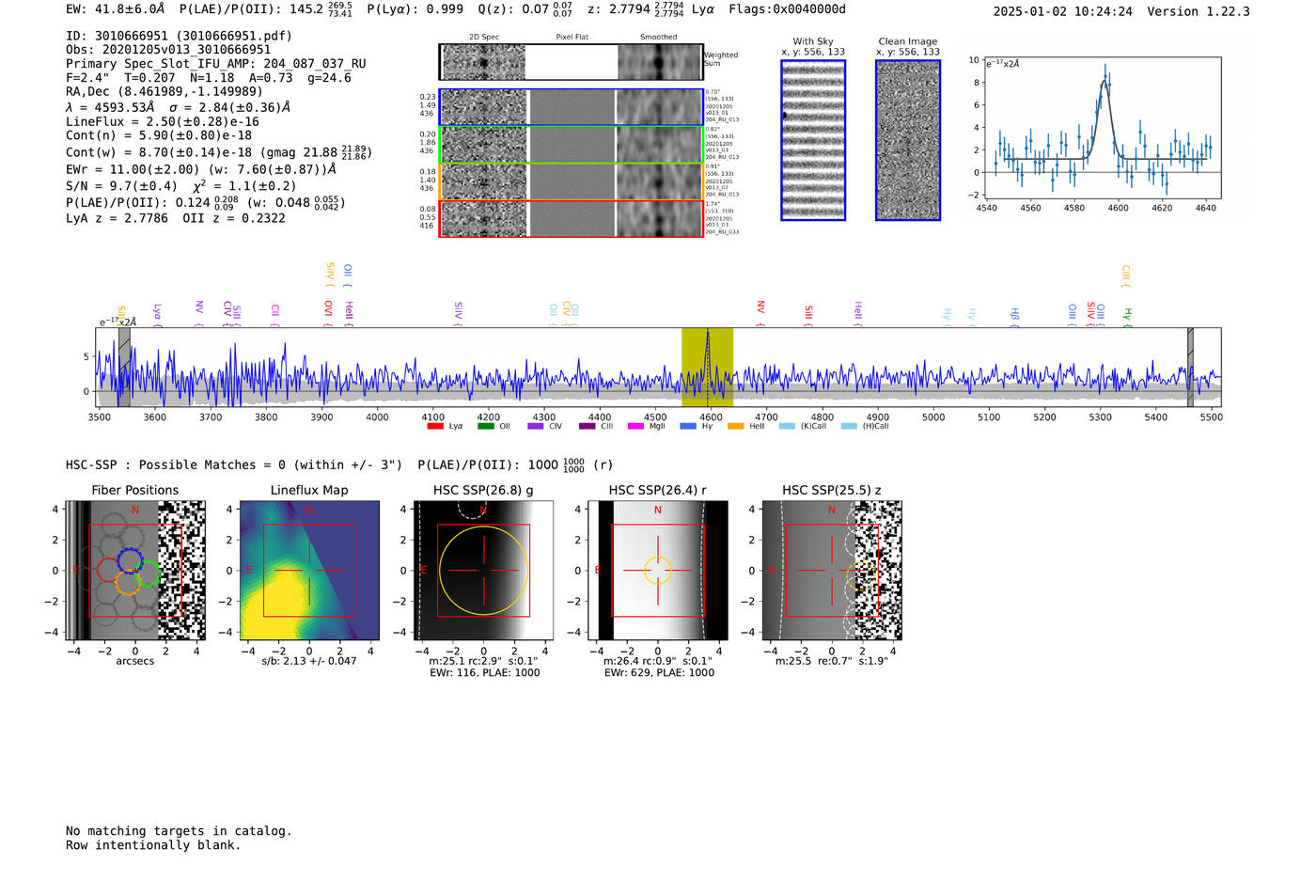Screen dimensions: 1316x896
Task: Click the LineFlux = 2.50(±0.28)e-16 line
Action: pos(163,122)
